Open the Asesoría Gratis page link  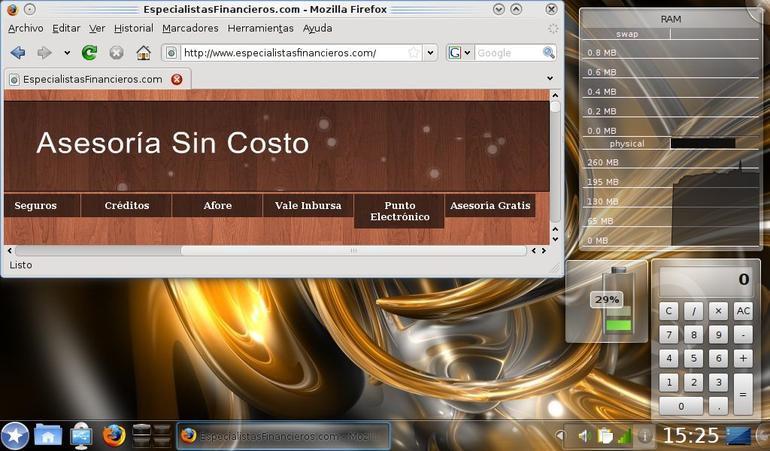click(x=490, y=205)
